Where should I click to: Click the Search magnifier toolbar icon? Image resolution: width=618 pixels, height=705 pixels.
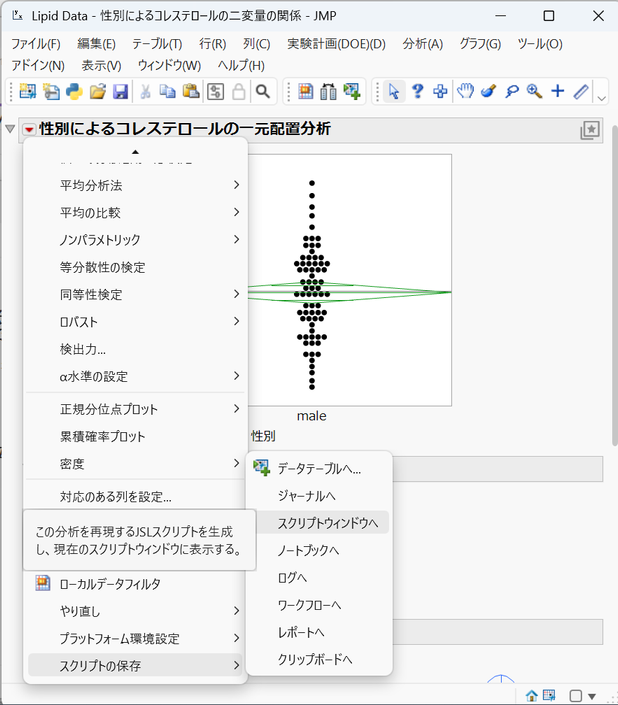(262, 92)
